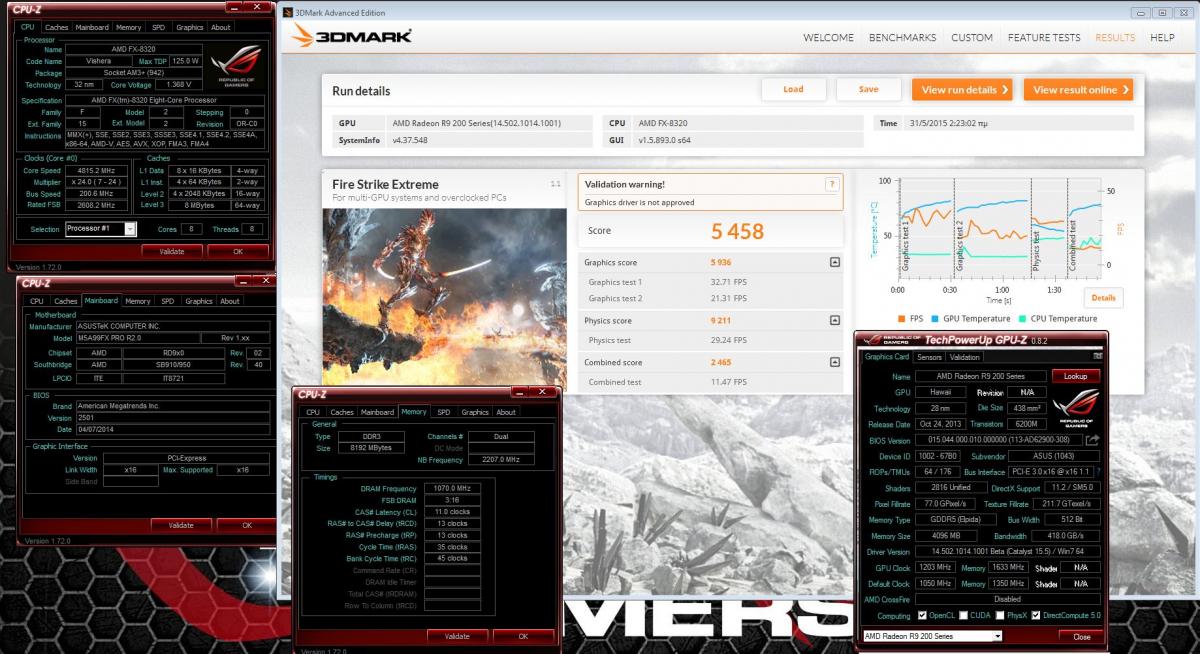Click View run details
Screen dimensions: 1200x654
(962, 89)
